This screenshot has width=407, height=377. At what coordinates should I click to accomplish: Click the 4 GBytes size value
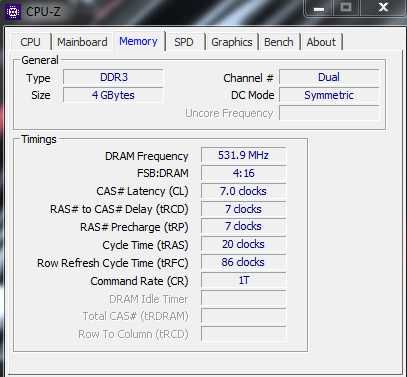(113, 95)
